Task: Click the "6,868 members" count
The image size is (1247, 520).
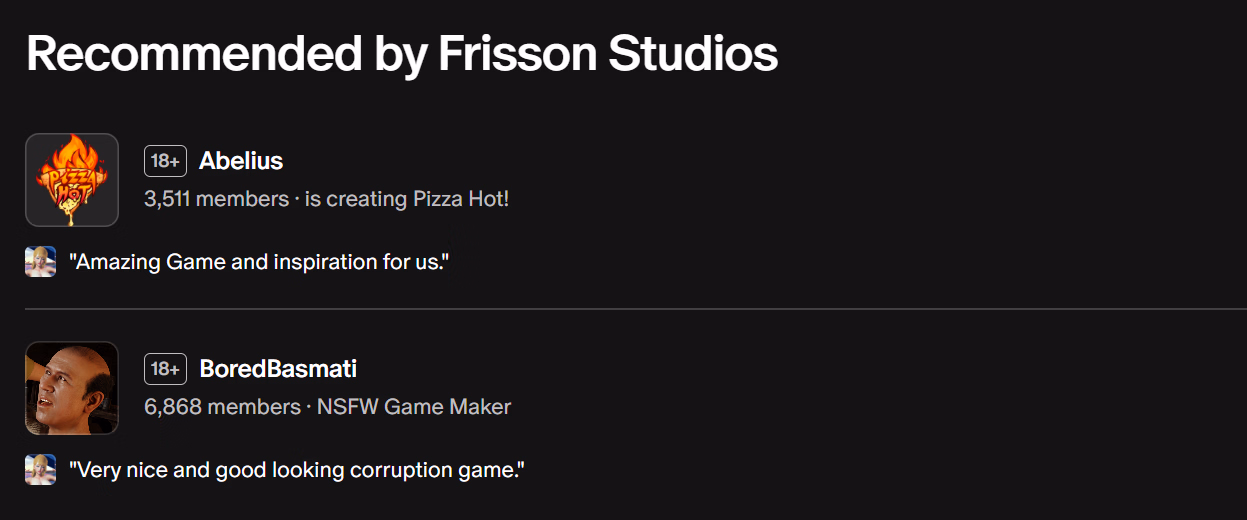Action: pyautogui.click(x=222, y=407)
